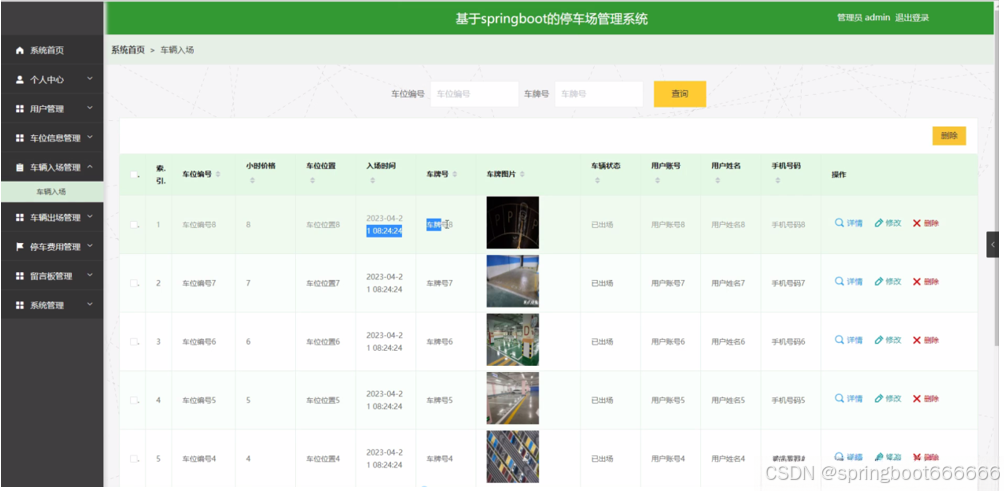Click 删除 delete for row 车位编号5
Screen dimensions: 1004x491
click(x=925, y=398)
